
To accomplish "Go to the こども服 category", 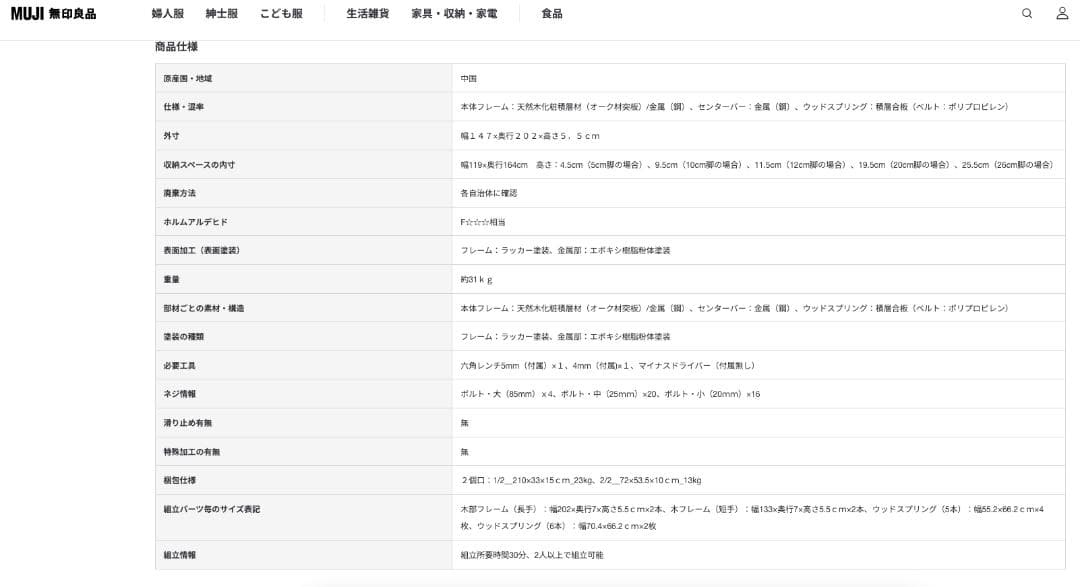I will (x=281, y=14).
